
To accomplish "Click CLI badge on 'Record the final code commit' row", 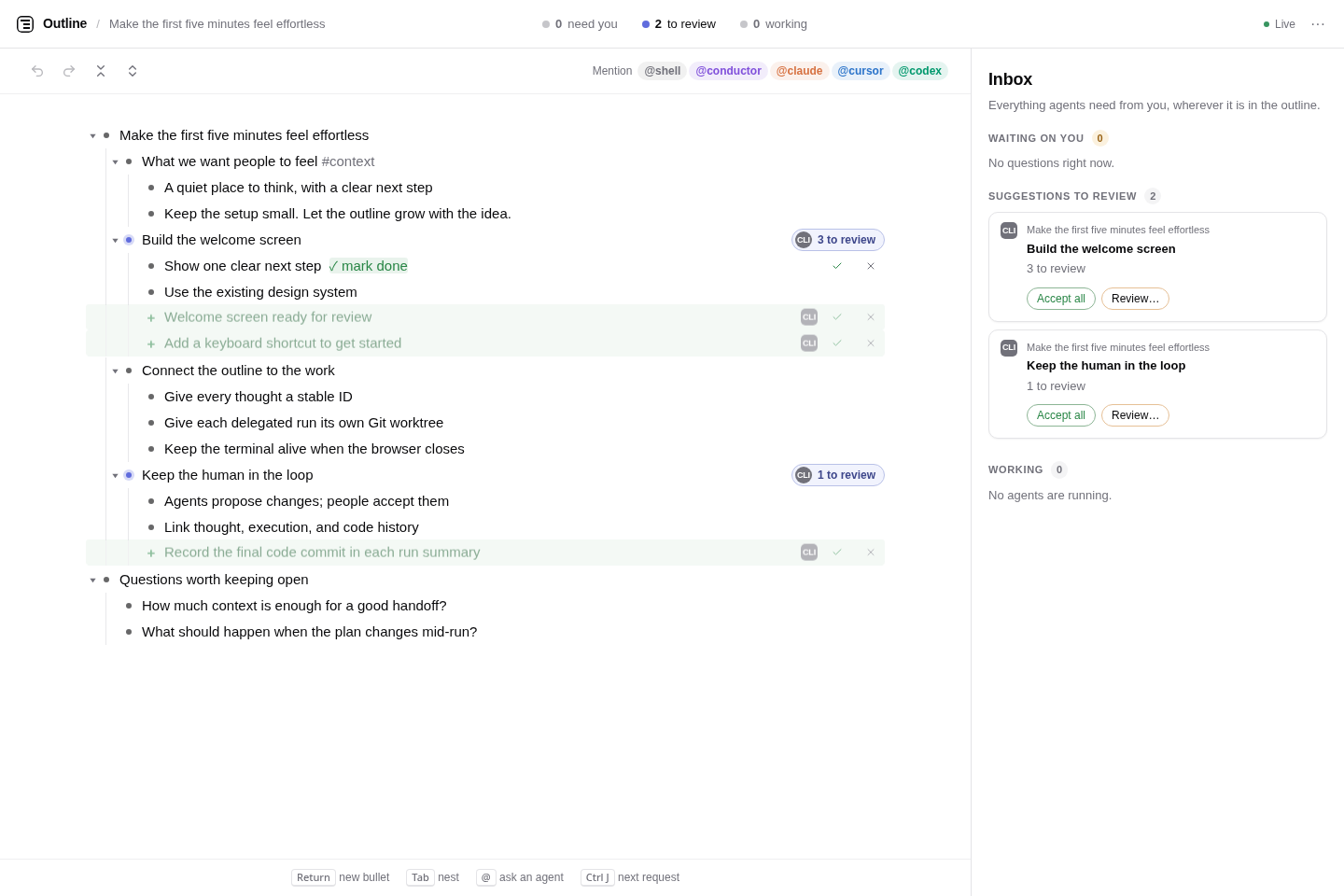I will tap(809, 553).
